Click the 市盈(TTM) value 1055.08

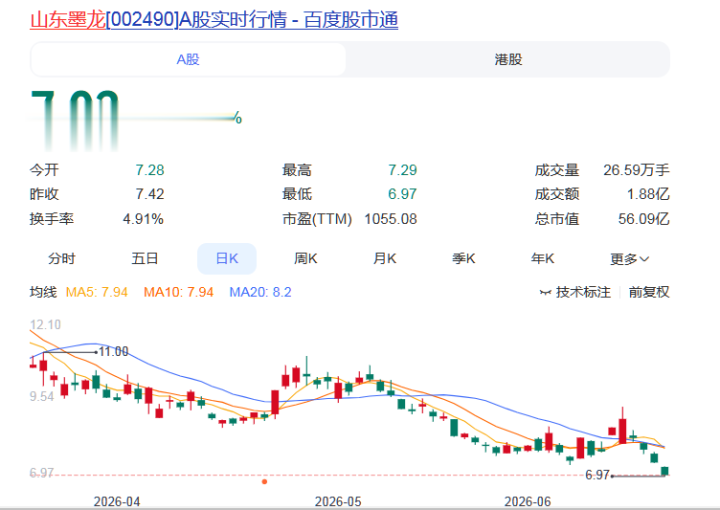click(x=390, y=219)
